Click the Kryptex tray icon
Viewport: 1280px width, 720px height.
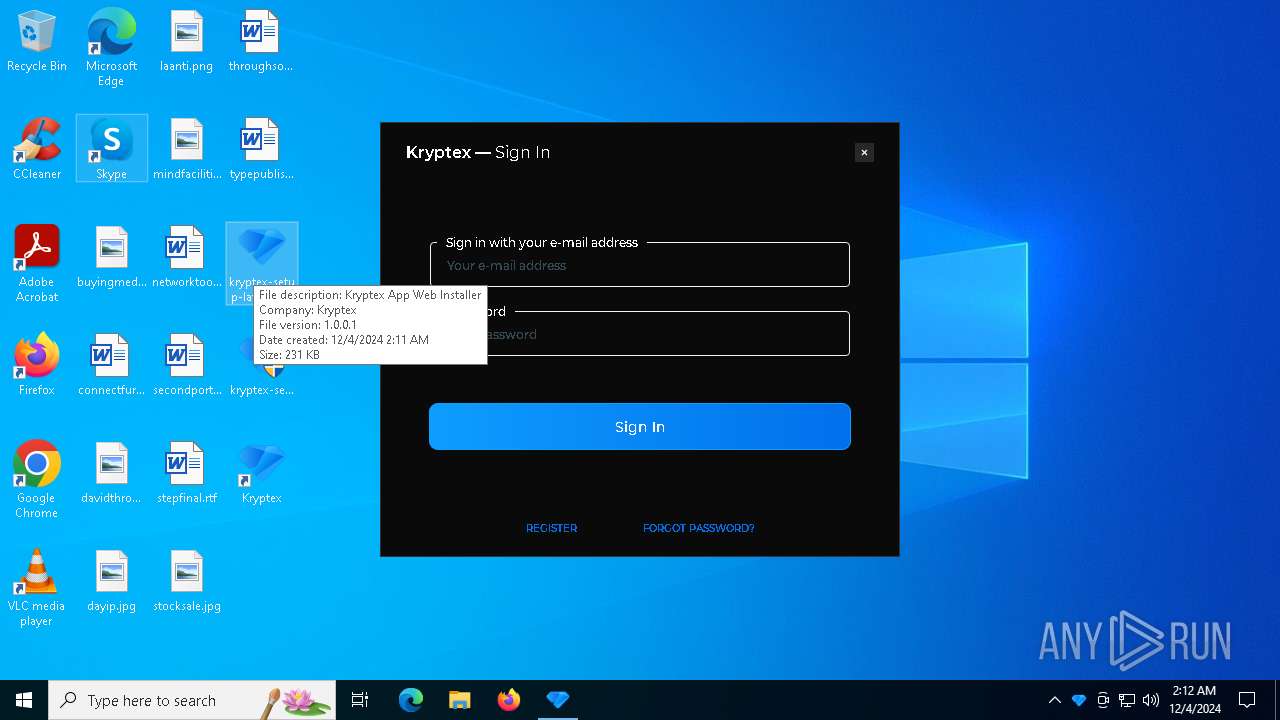point(1079,700)
